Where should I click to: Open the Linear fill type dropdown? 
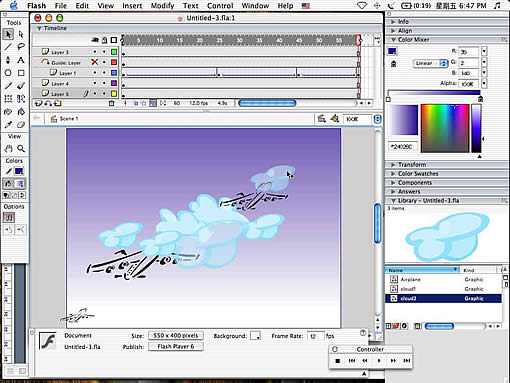tap(430, 63)
